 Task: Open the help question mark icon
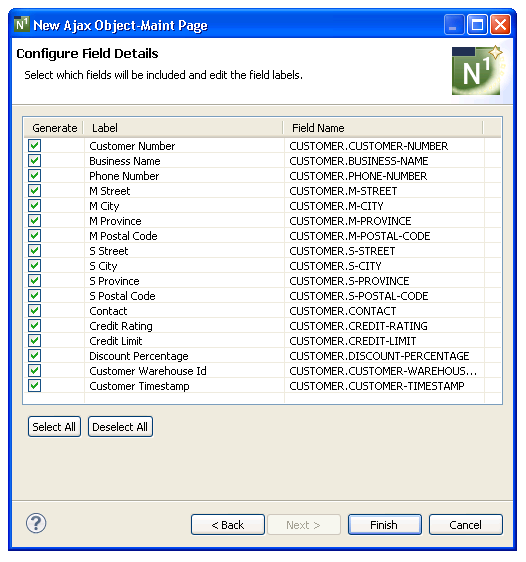36,523
